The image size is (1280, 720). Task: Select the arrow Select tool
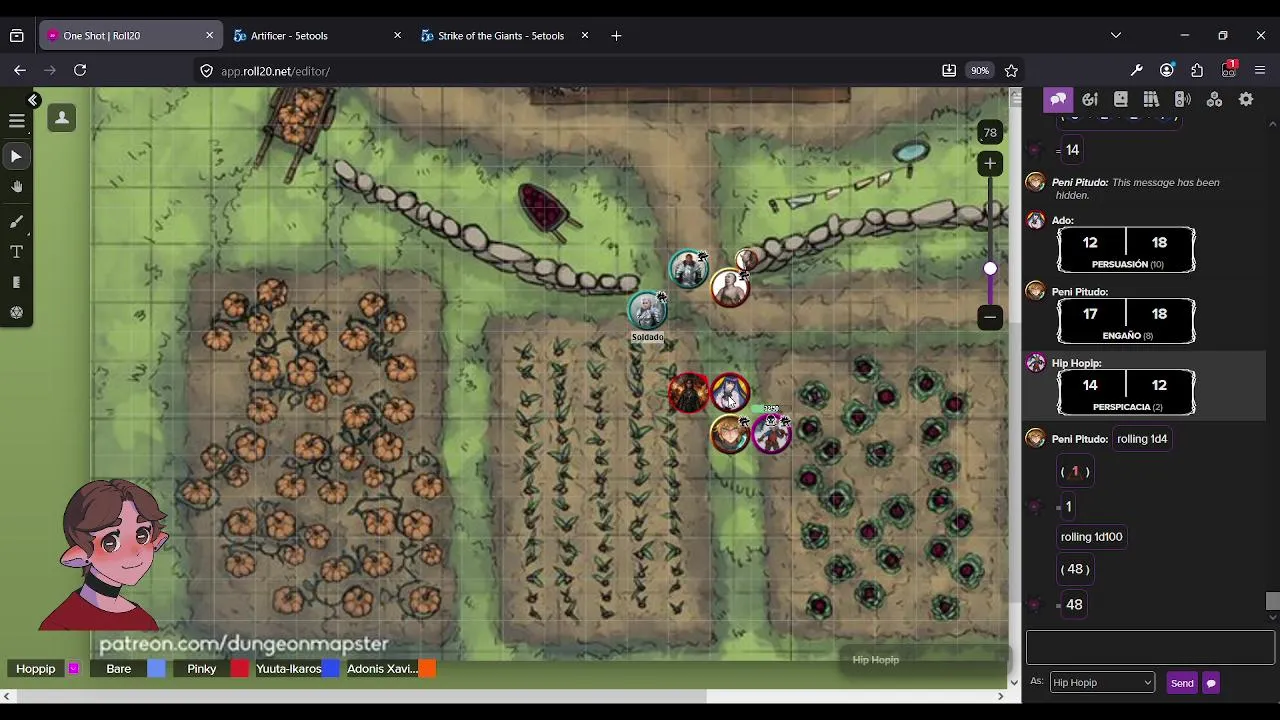pyautogui.click(x=16, y=156)
